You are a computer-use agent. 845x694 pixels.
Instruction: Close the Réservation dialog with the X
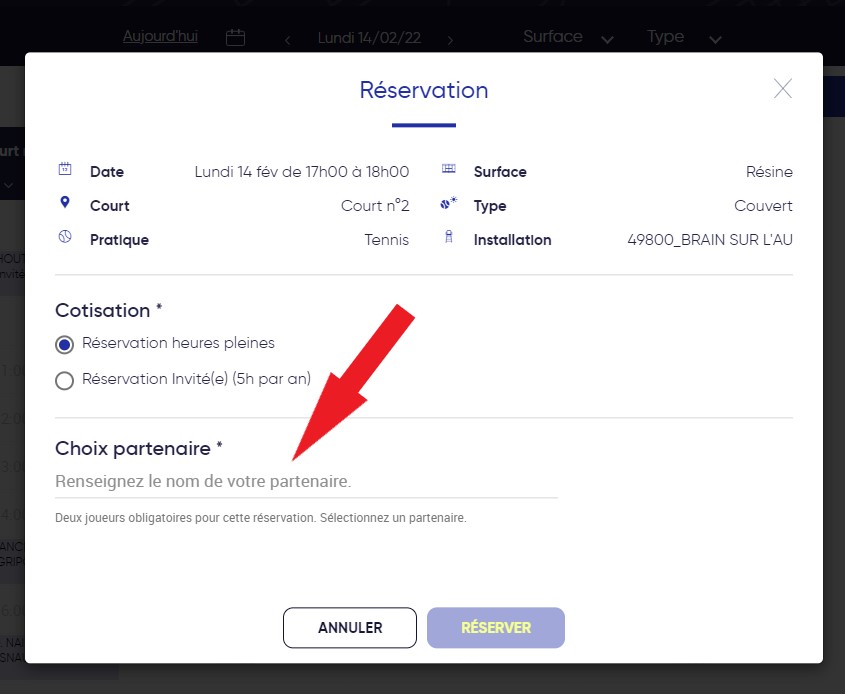point(783,89)
